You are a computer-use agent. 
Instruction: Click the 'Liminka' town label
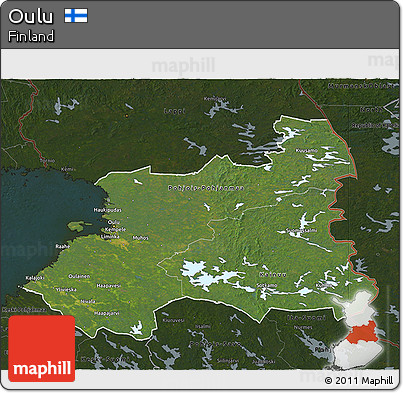(x=110, y=237)
